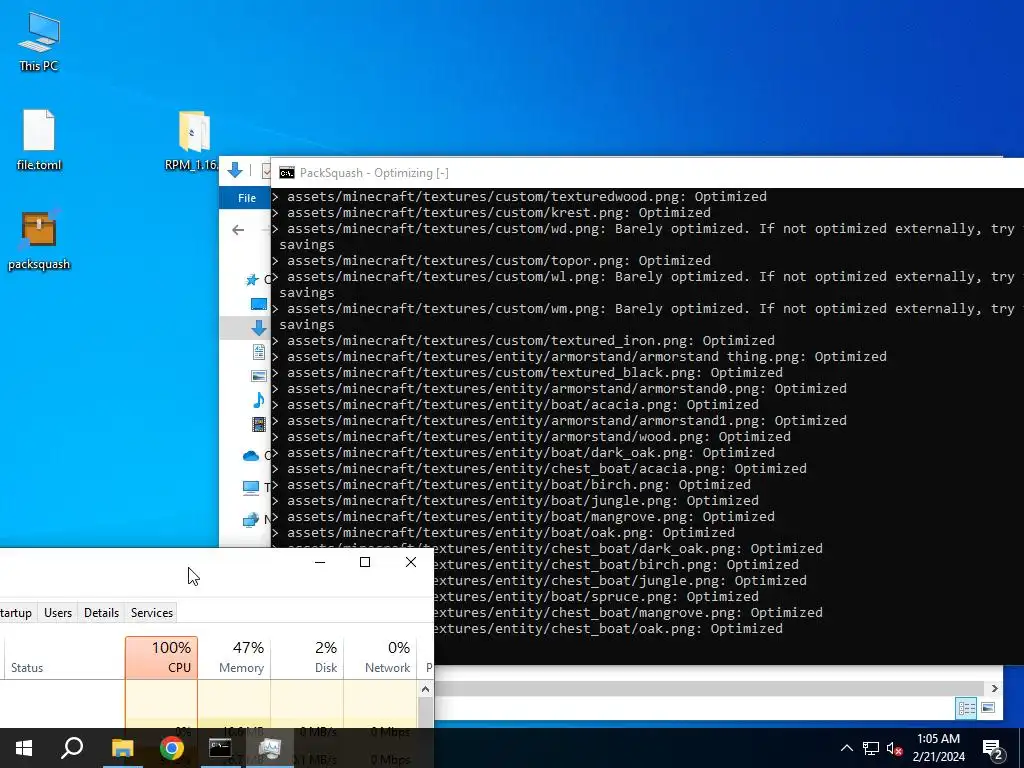Click console line 'custom/krest.png: Optimized'
Image resolution: width=1024 pixels, height=768 pixels.
(491, 213)
